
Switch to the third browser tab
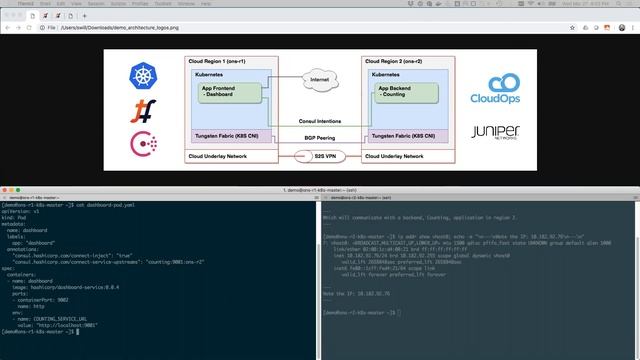pos(58,16)
